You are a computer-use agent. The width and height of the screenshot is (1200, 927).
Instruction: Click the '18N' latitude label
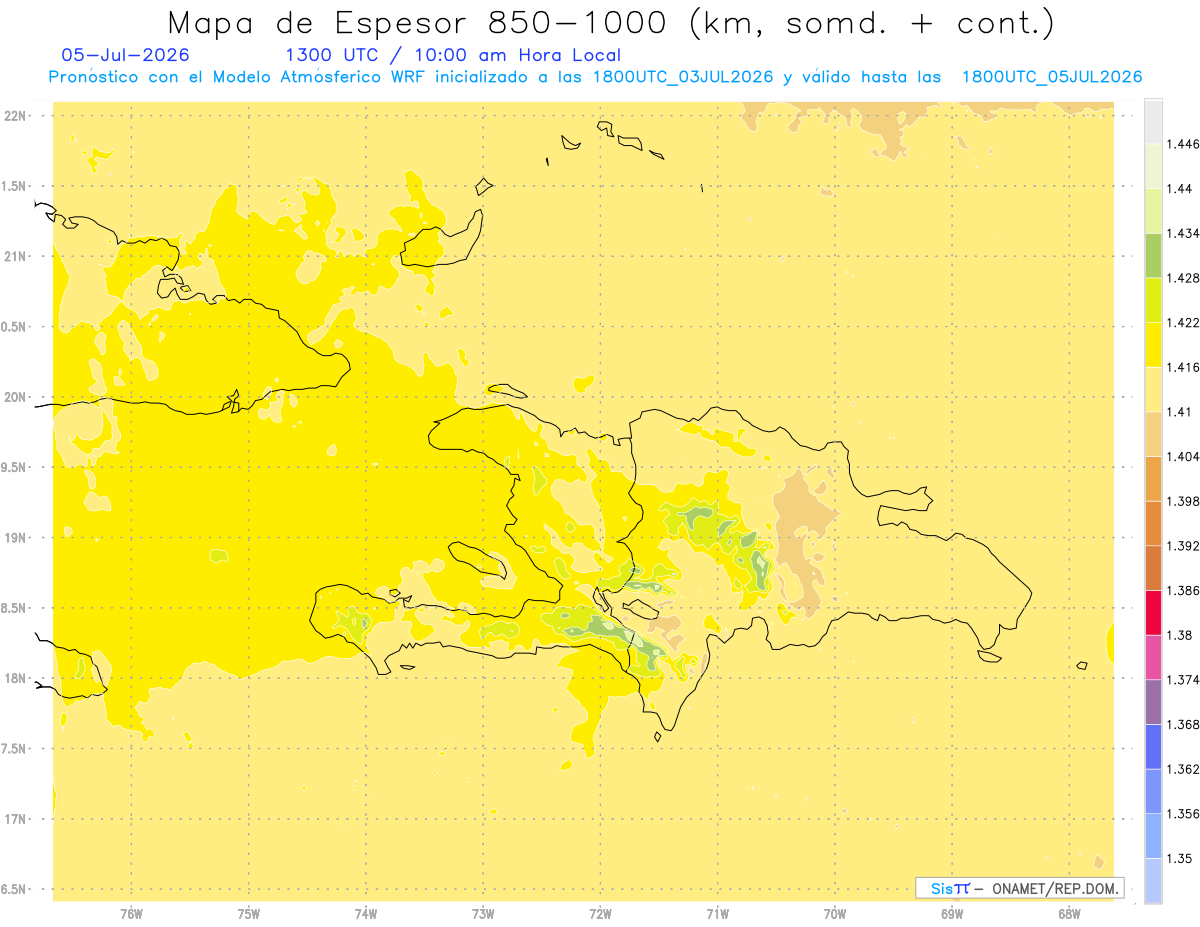click(x=15, y=678)
